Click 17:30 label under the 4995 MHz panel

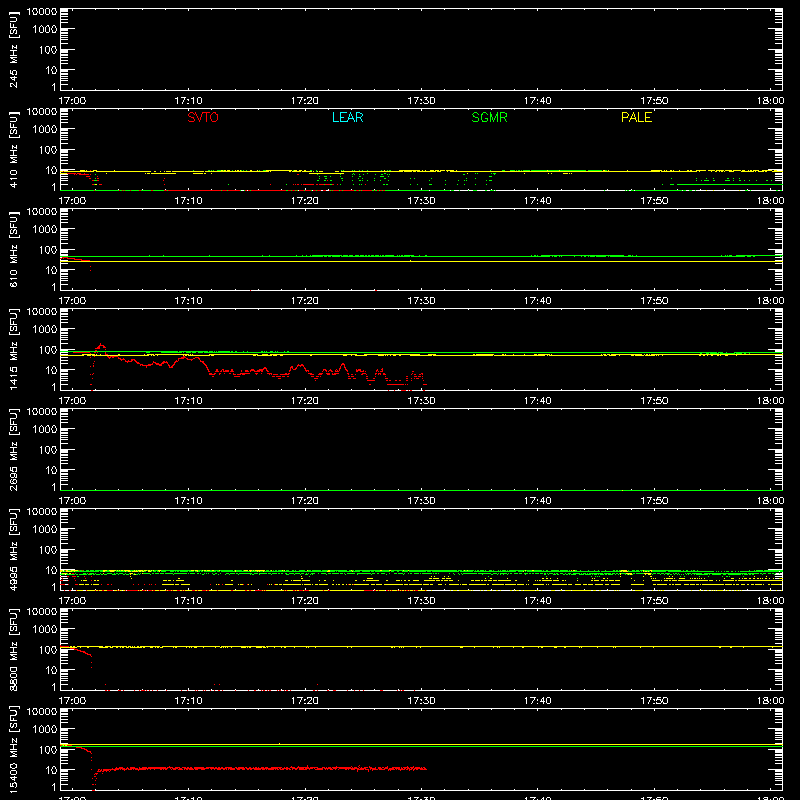pos(421,601)
